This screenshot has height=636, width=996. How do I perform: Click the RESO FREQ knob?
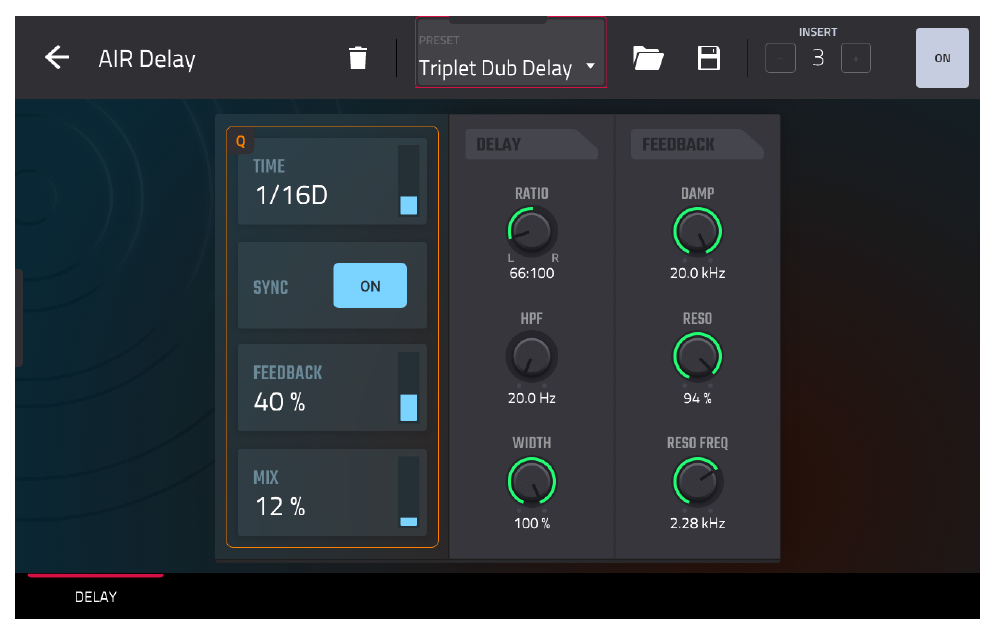click(697, 482)
